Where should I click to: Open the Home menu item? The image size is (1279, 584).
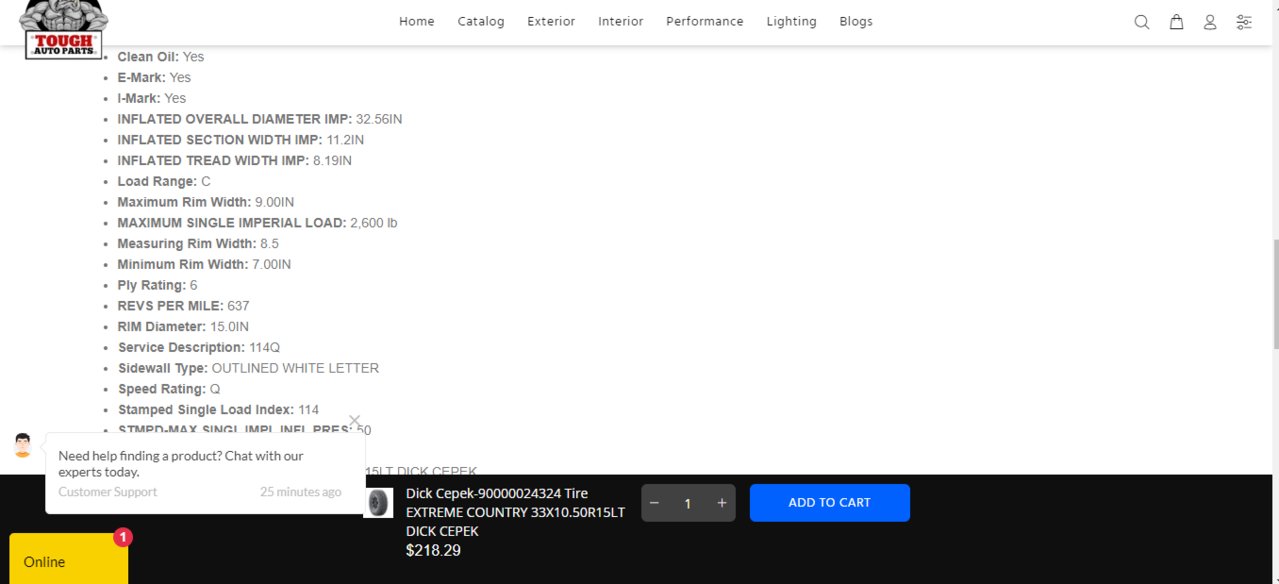coord(417,21)
